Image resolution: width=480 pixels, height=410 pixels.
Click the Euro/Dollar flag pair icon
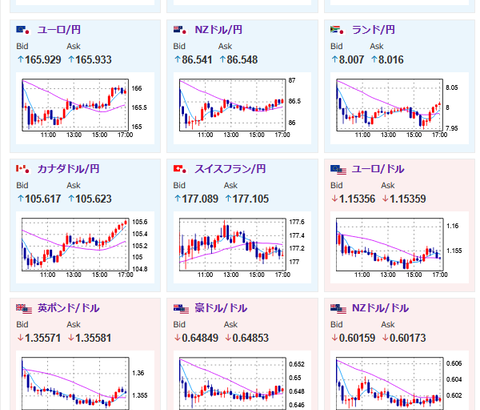tap(338, 170)
